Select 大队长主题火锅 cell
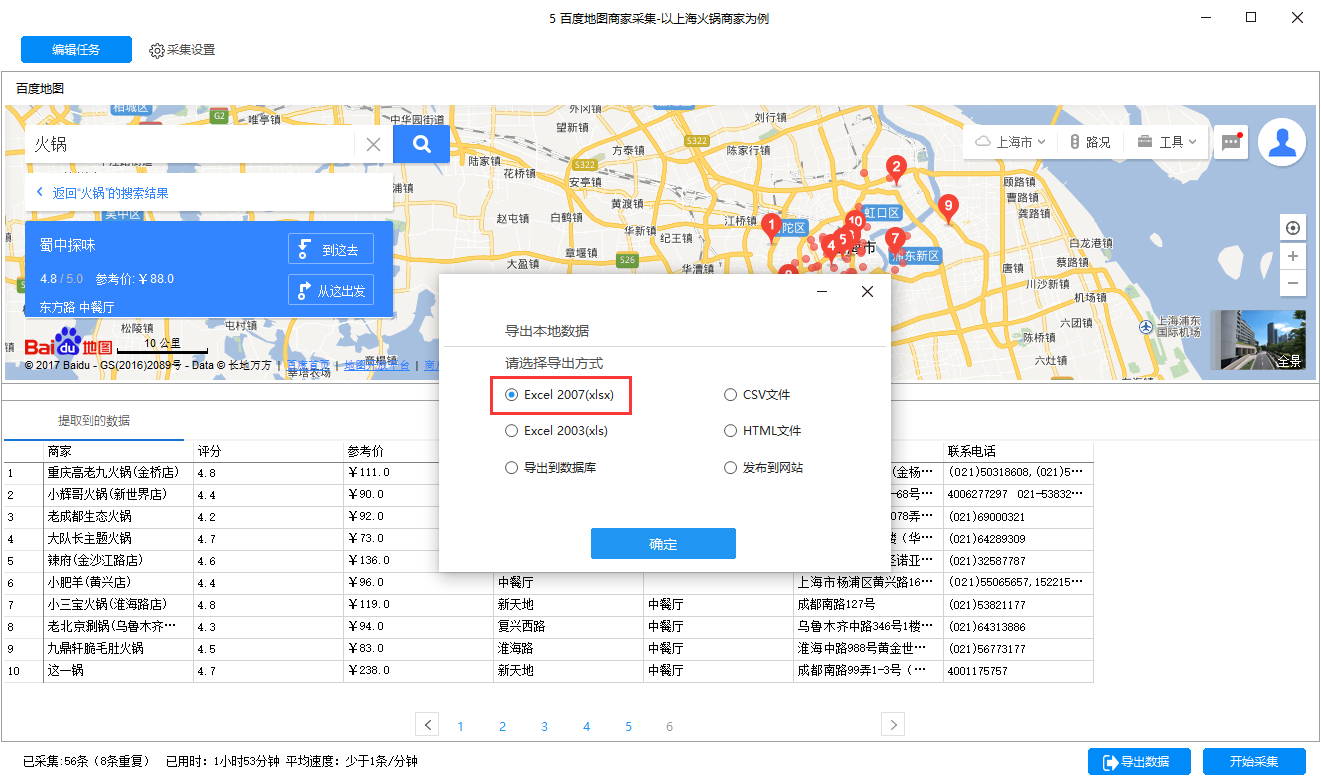 119,538
